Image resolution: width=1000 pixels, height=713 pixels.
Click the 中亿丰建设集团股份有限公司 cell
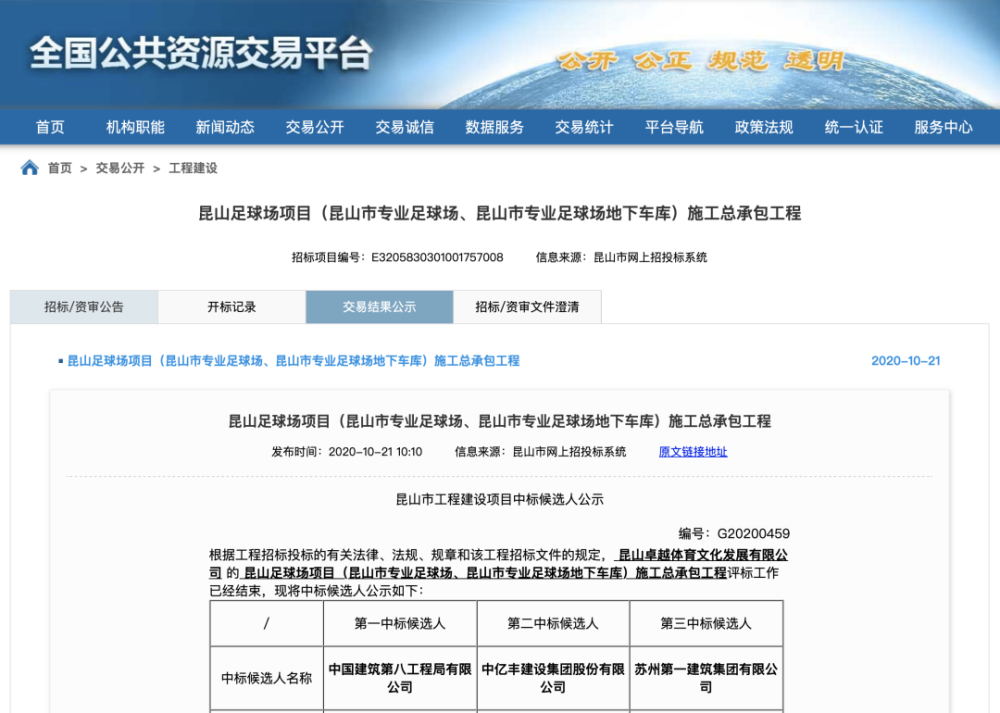[553, 678]
